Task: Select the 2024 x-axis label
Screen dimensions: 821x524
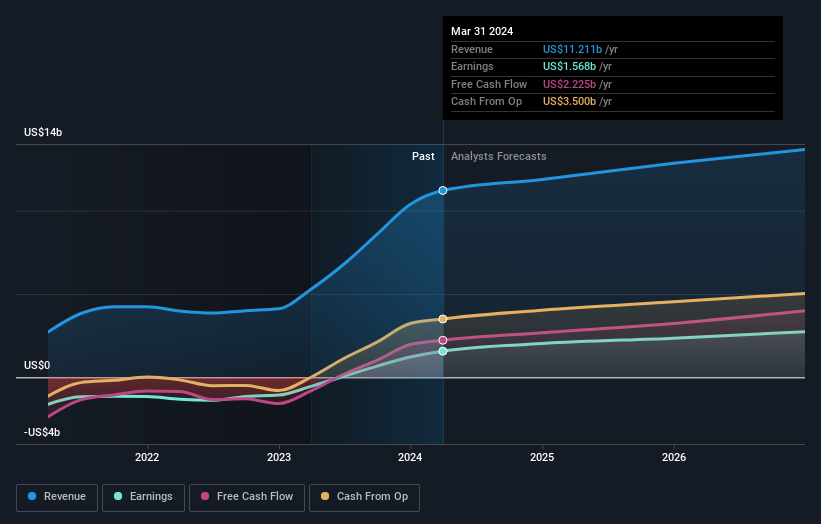Action: [410, 458]
